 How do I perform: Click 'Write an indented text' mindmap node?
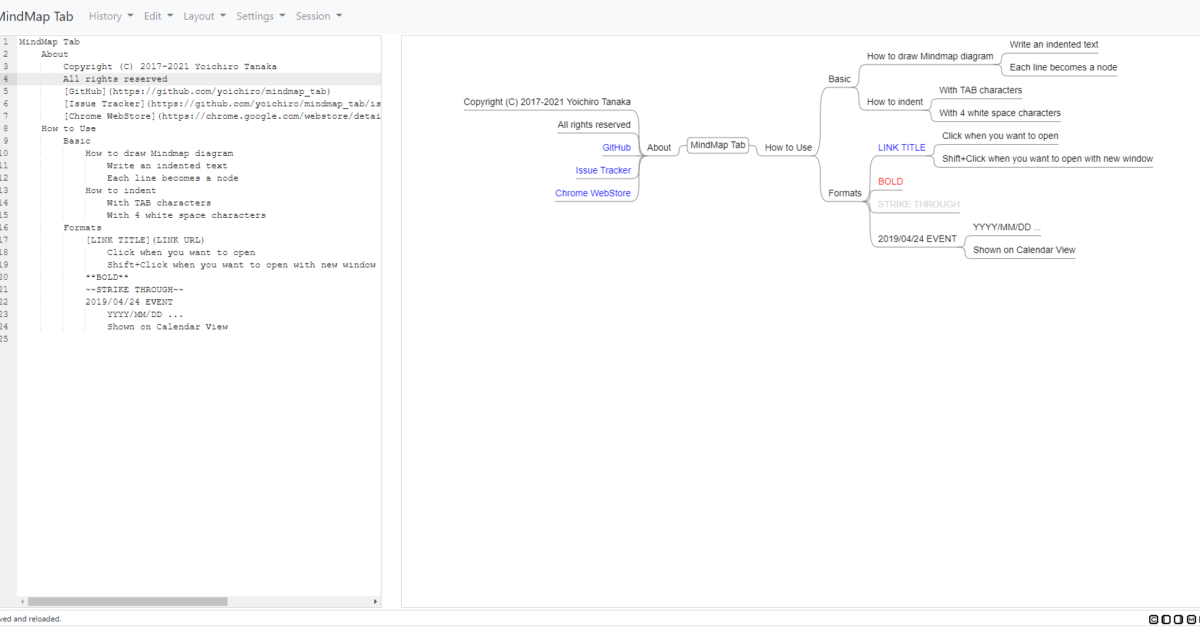[x=1054, y=44]
